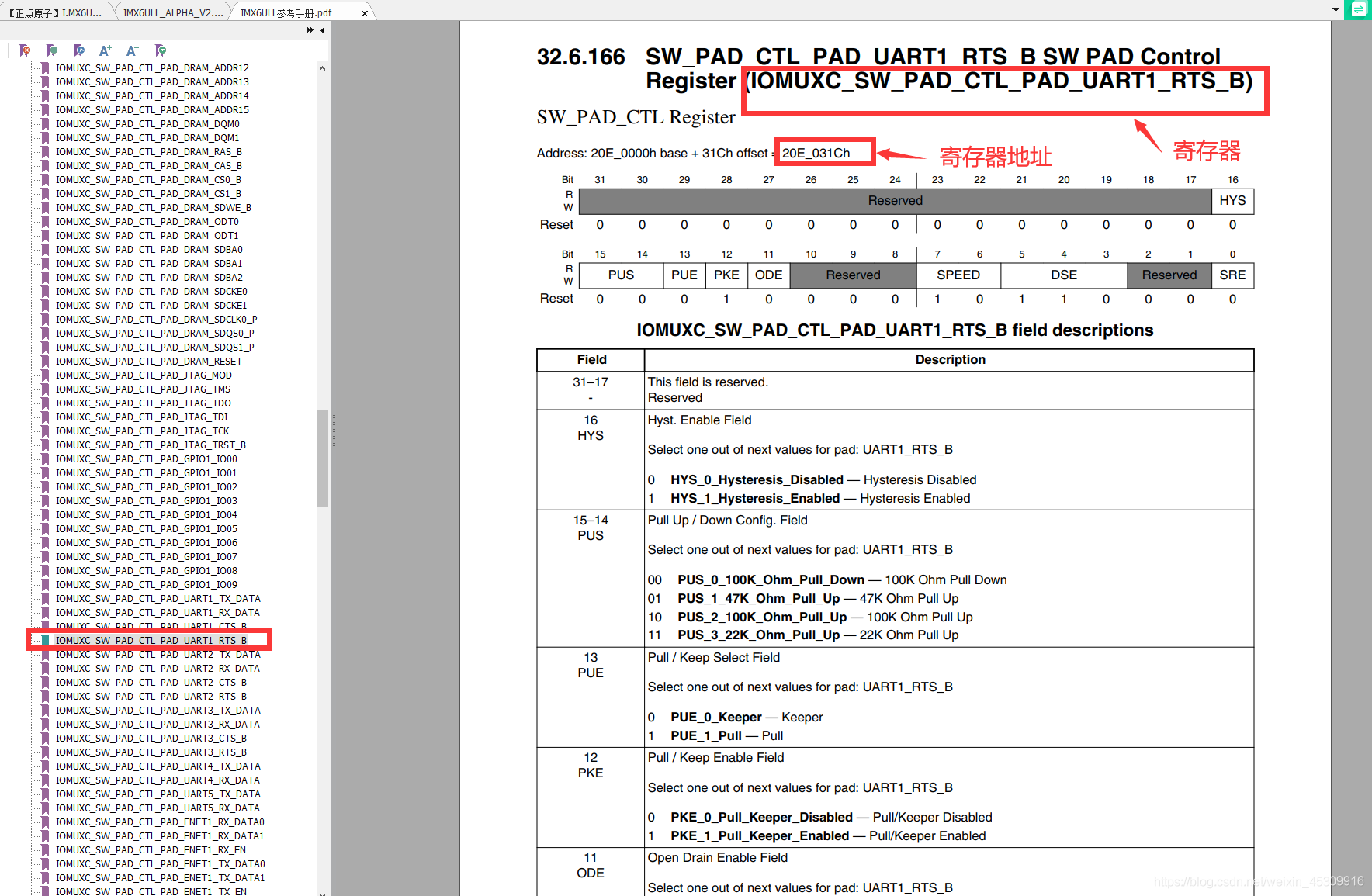The width and height of the screenshot is (1372, 896).
Task: Click bookmark icon beside DRAM_ODT0 entry
Action: click(x=45, y=222)
